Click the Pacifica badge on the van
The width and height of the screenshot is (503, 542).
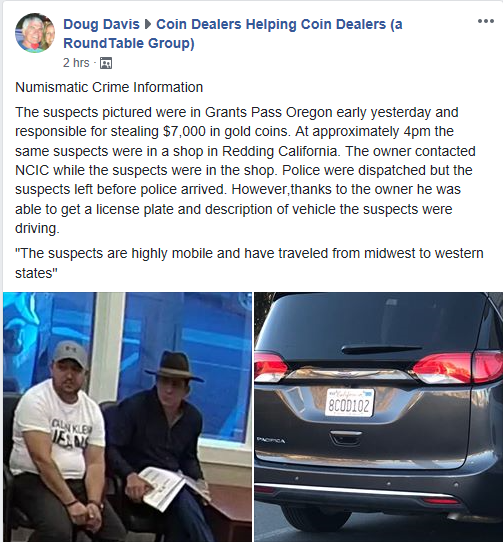pyautogui.click(x=271, y=440)
